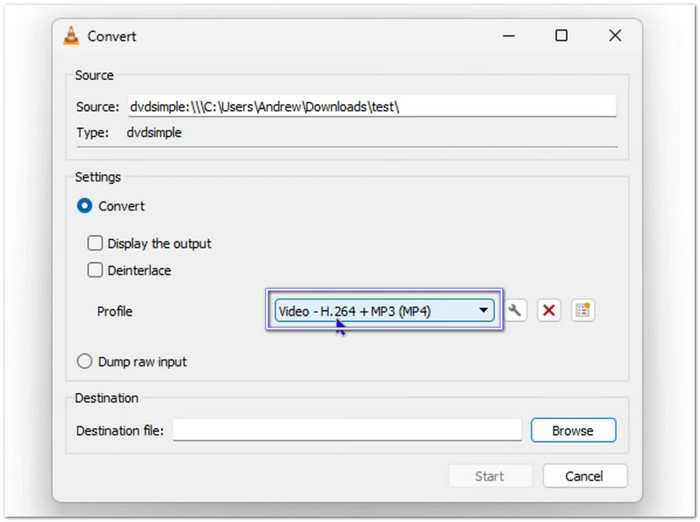Open the Profile dropdown showing H.264 + MP3

point(385,311)
